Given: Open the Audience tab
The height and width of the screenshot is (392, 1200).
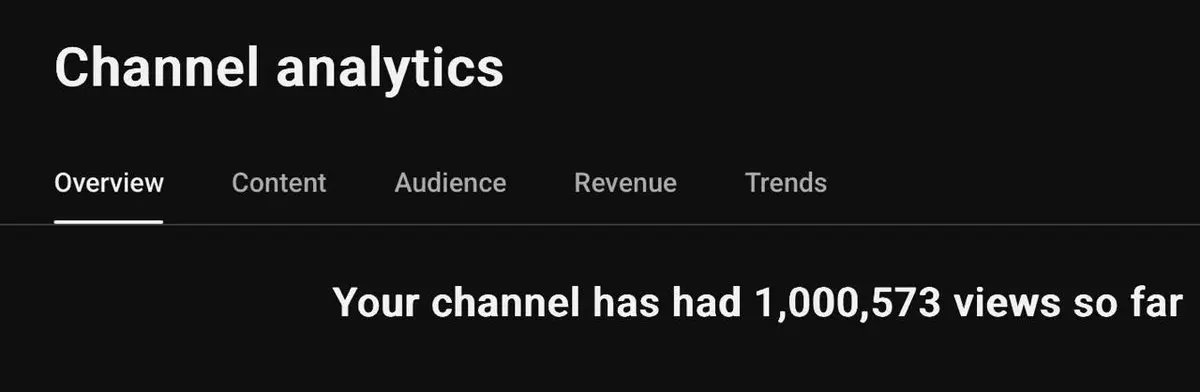Looking at the screenshot, I should 450,183.
